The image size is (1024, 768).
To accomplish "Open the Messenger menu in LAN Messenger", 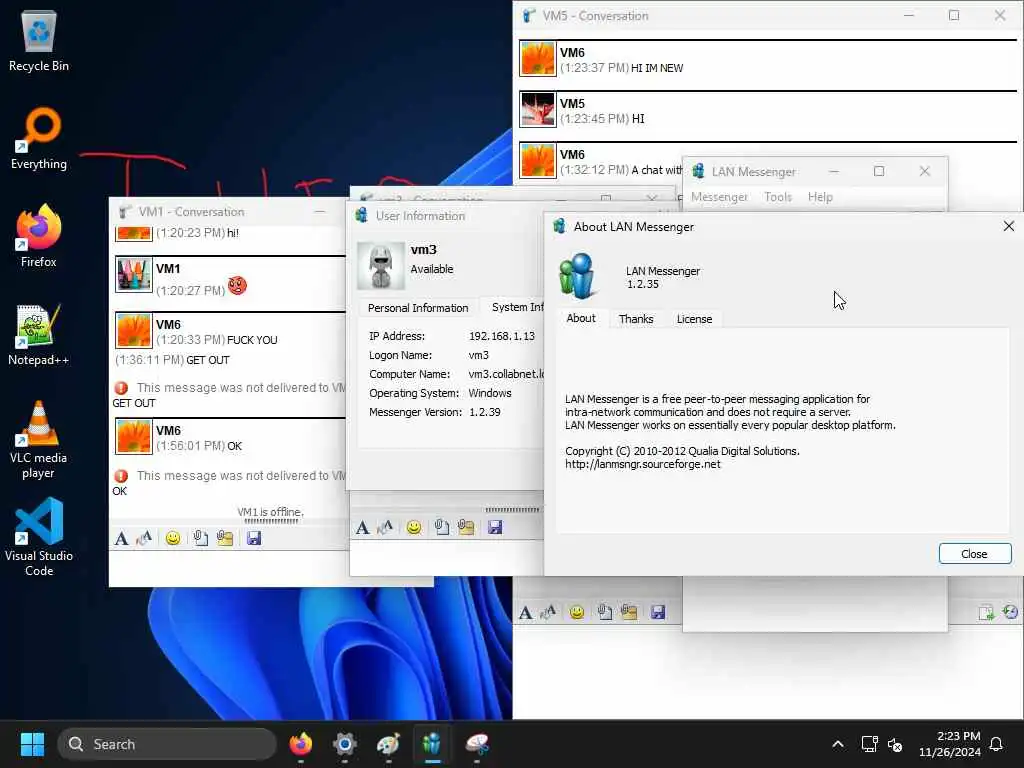I will [720, 197].
